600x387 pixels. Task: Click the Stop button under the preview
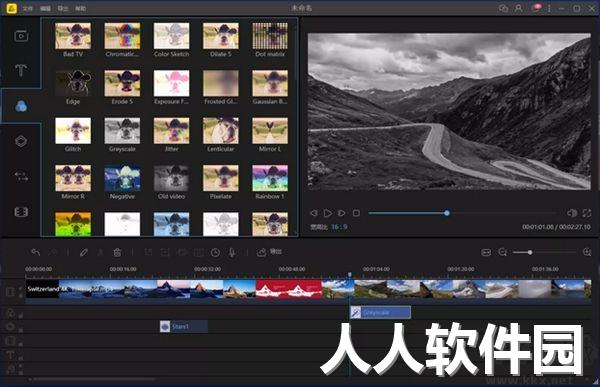[356, 213]
